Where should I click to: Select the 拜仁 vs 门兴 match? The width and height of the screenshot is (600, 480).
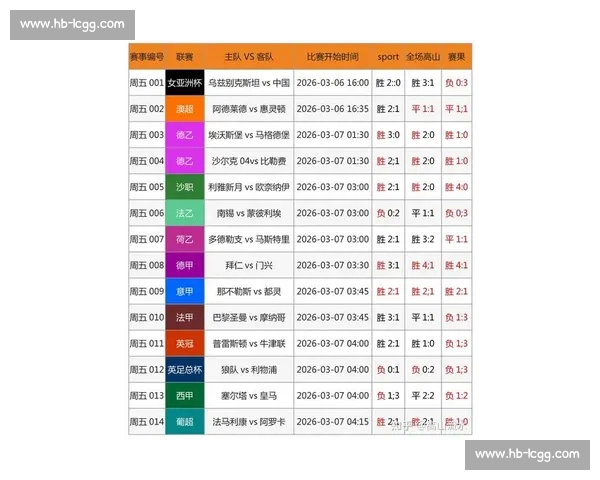click(x=249, y=265)
